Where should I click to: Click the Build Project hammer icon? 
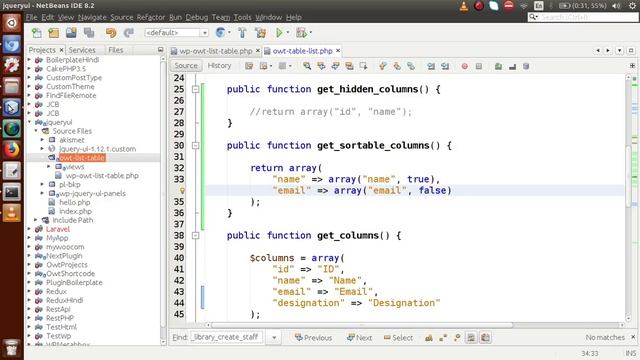coord(242,33)
